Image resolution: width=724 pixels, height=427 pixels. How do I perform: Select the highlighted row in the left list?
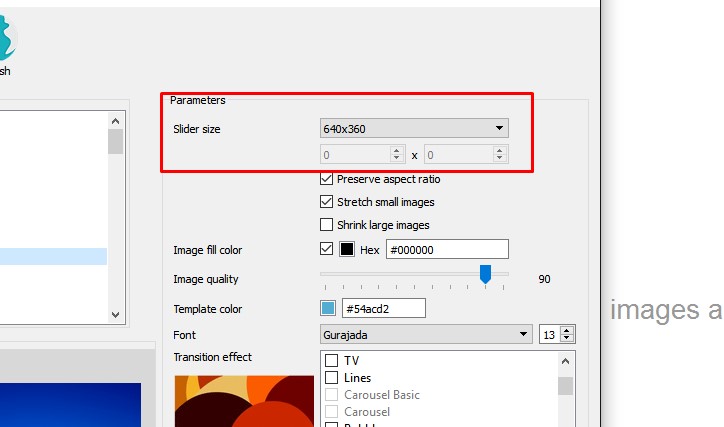54,256
